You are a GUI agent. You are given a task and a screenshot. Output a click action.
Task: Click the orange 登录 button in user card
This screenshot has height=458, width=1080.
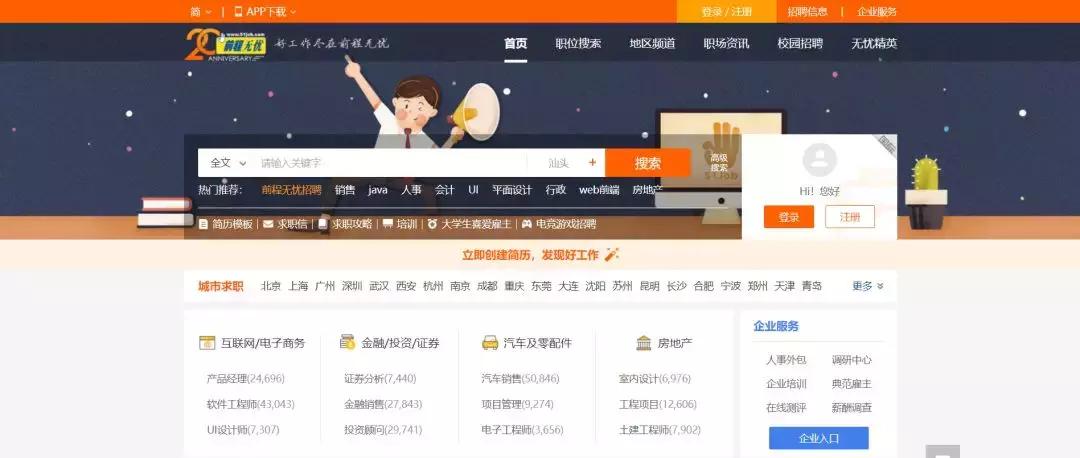pyautogui.click(x=789, y=217)
